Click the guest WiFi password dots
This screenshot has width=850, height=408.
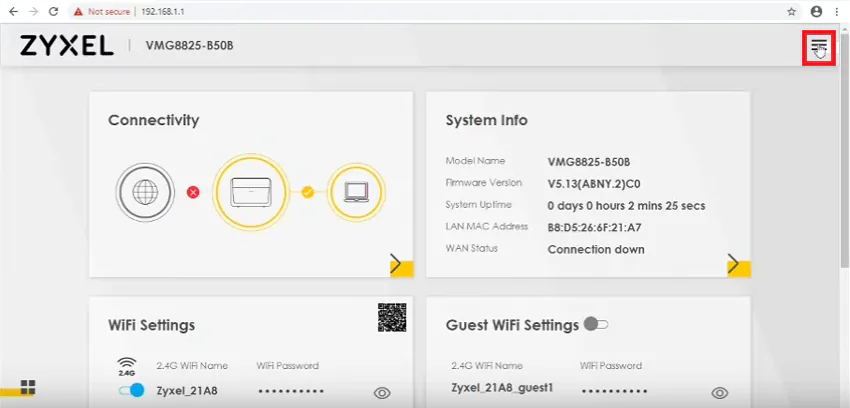pos(614,391)
